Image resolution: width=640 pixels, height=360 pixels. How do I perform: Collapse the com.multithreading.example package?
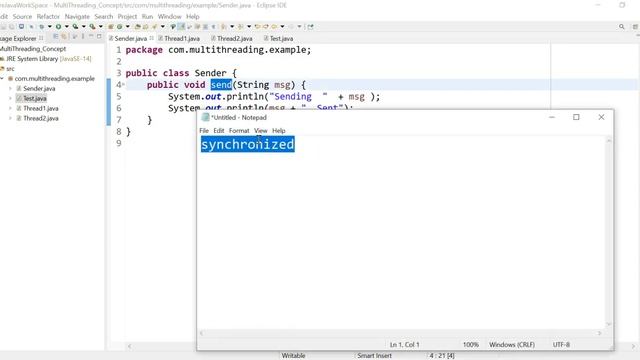2,78
